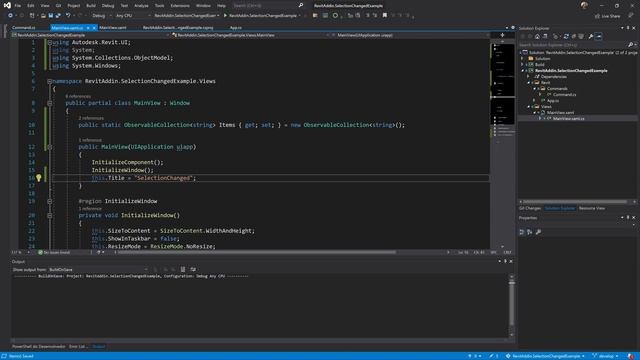Screen dimensions: 640x360
Task: Switch to the App.cs editor tab
Action: 236,28
